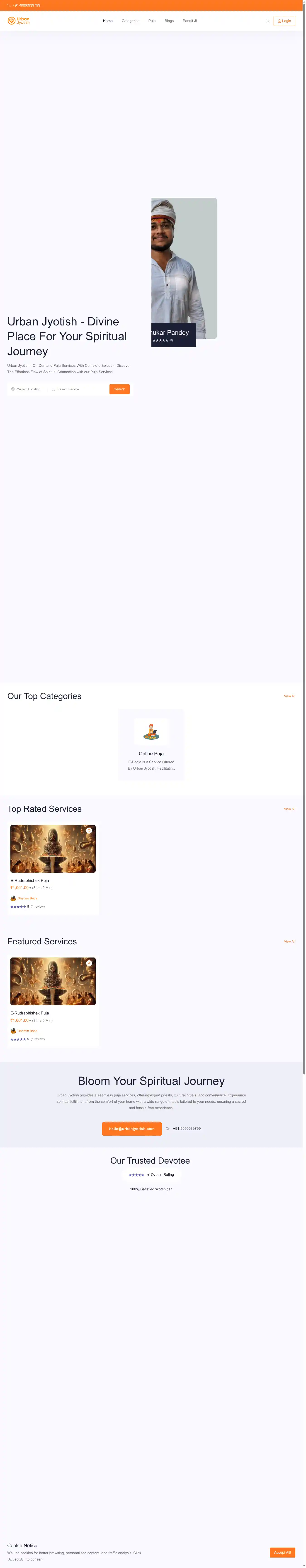
Task: Click the Search Service input field
Action: 78,389
